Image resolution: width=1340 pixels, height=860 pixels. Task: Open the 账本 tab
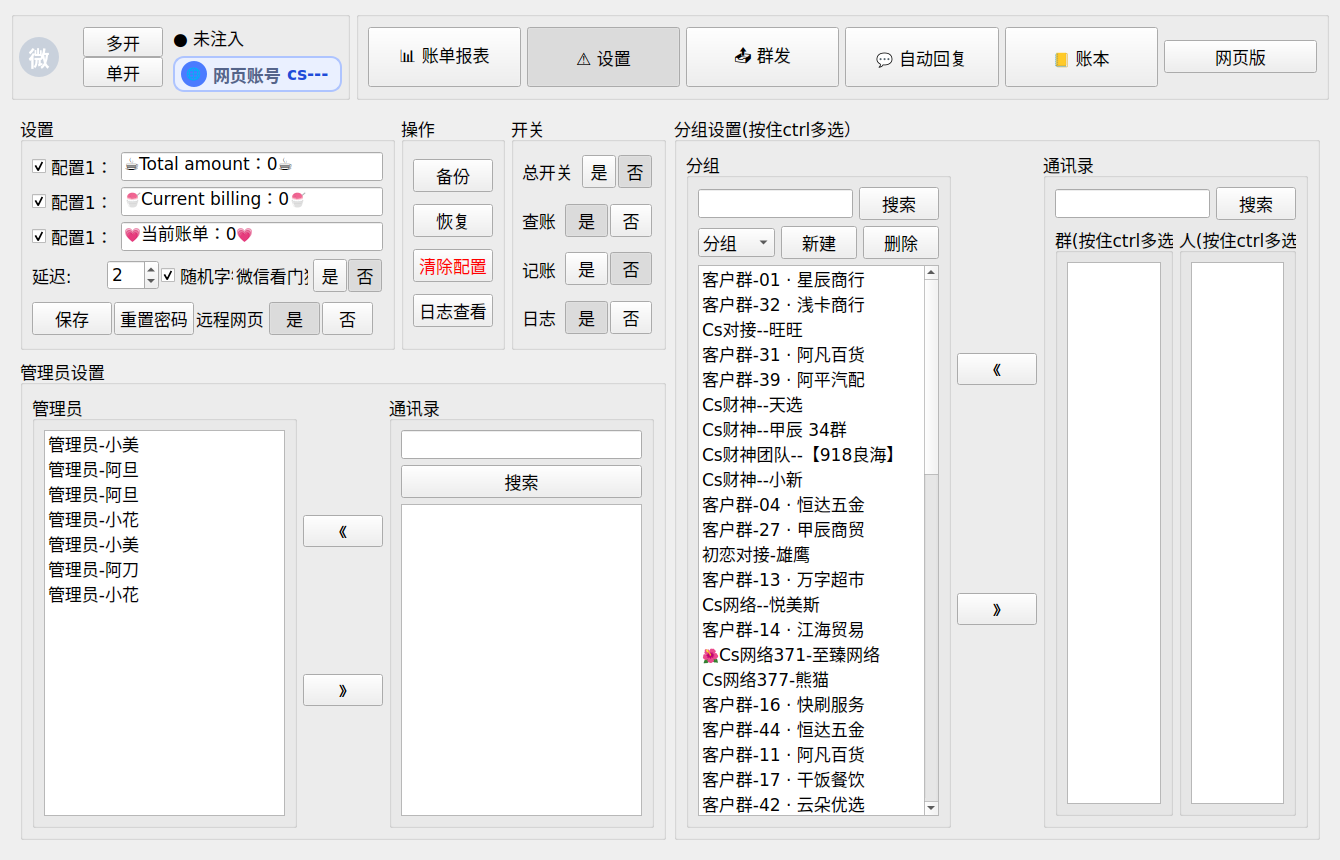click(1081, 58)
